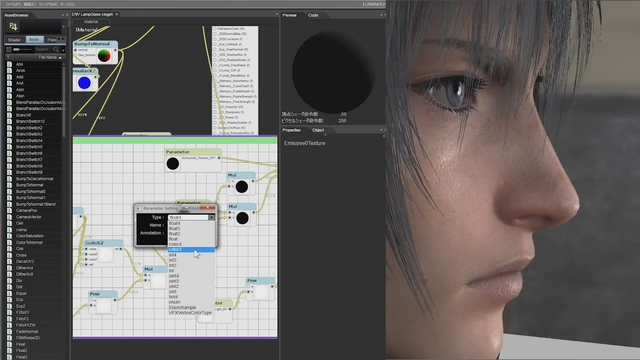The height and width of the screenshot is (360, 640).
Task: Adjust the thumbnail size slider in AssetBrowser
Action: (23, 49)
